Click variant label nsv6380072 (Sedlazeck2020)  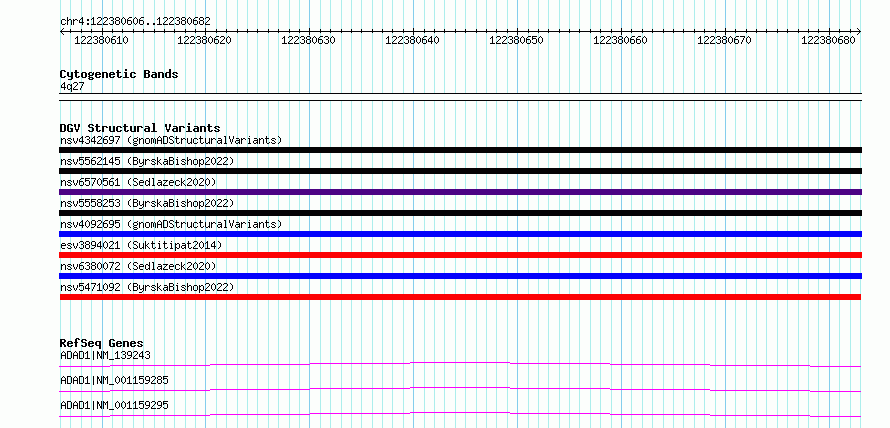[138, 266]
